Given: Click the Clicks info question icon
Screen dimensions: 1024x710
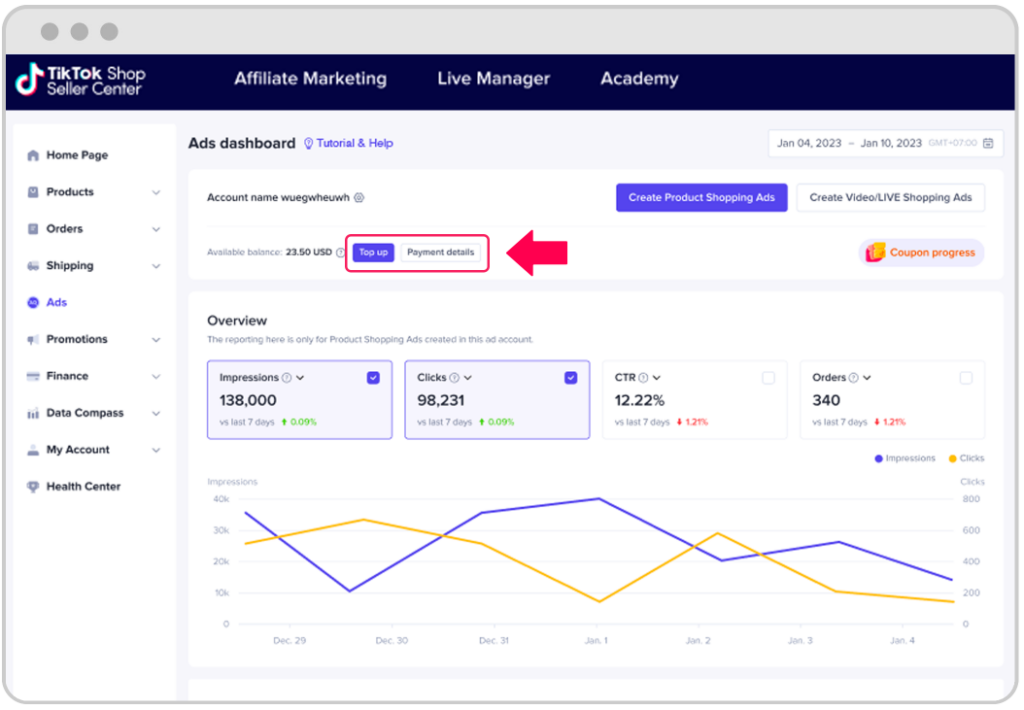Looking at the screenshot, I should coord(454,378).
